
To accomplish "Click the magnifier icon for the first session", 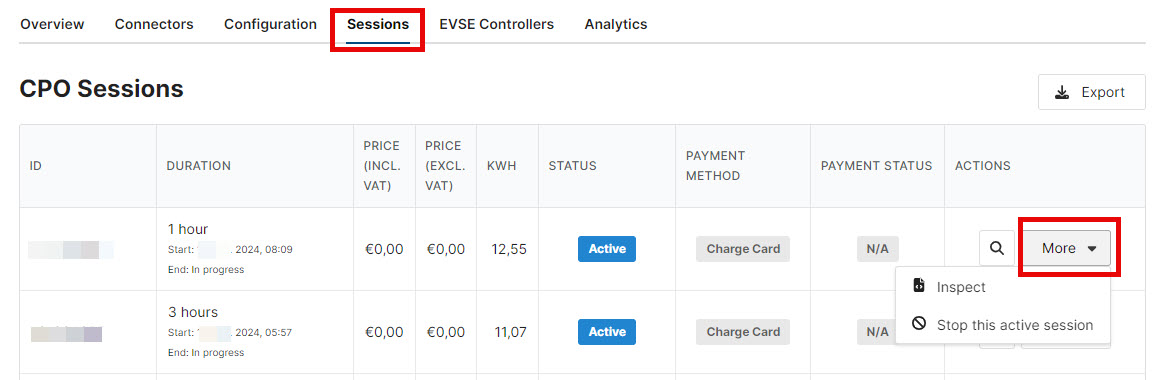I will tap(997, 248).
